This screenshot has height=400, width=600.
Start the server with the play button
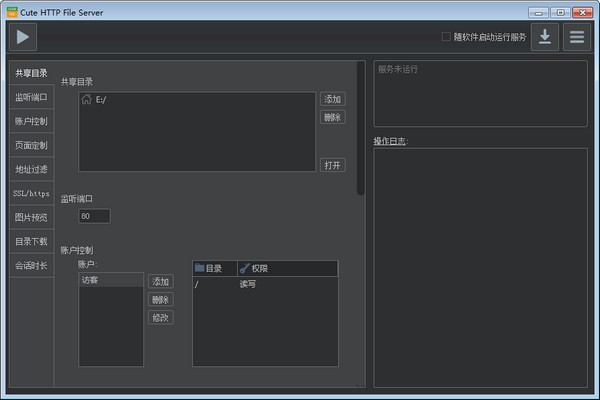[x=23, y=37]
